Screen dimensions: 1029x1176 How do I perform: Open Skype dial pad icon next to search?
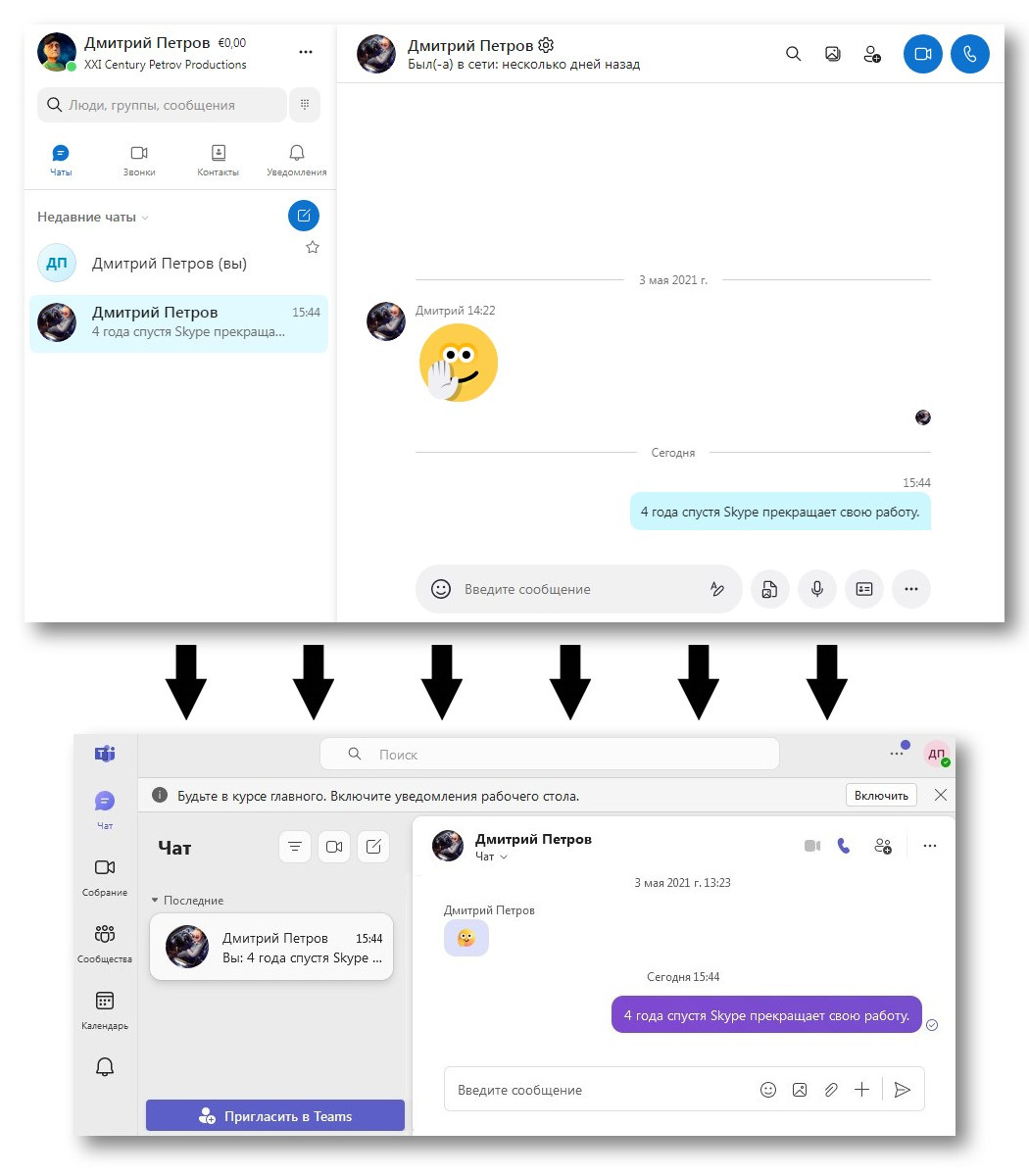(x=305, y=105)
